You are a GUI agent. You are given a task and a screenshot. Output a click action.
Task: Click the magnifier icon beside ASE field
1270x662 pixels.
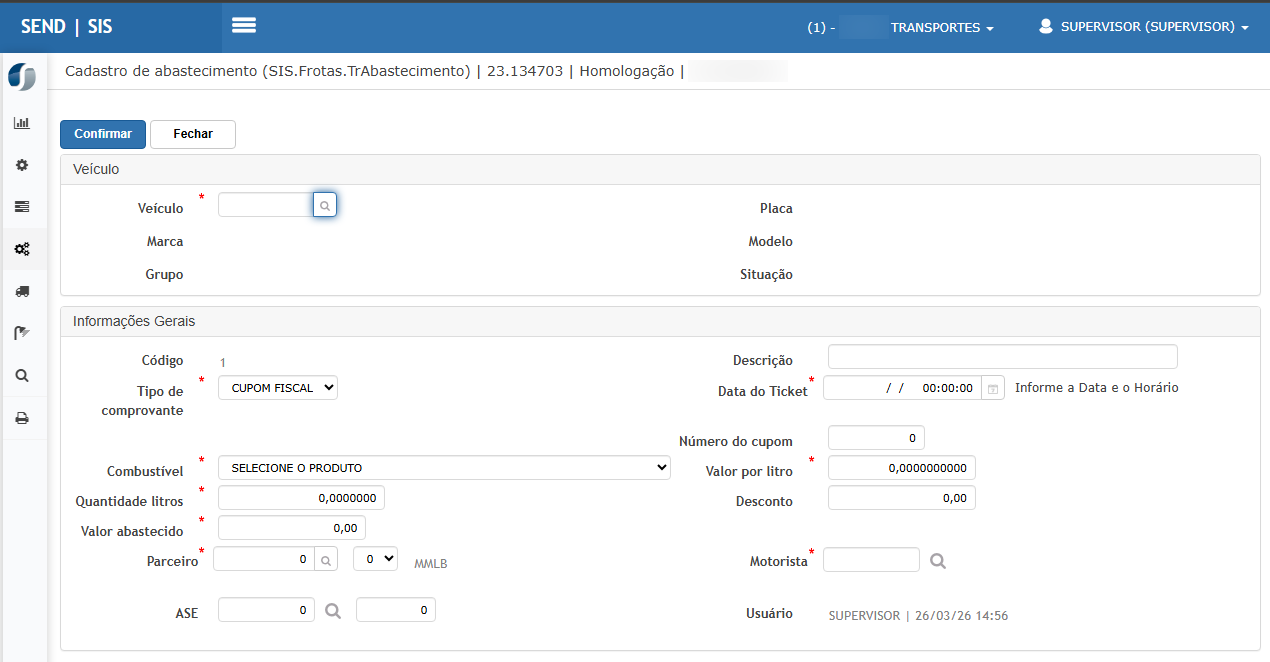tap(333, 610)
